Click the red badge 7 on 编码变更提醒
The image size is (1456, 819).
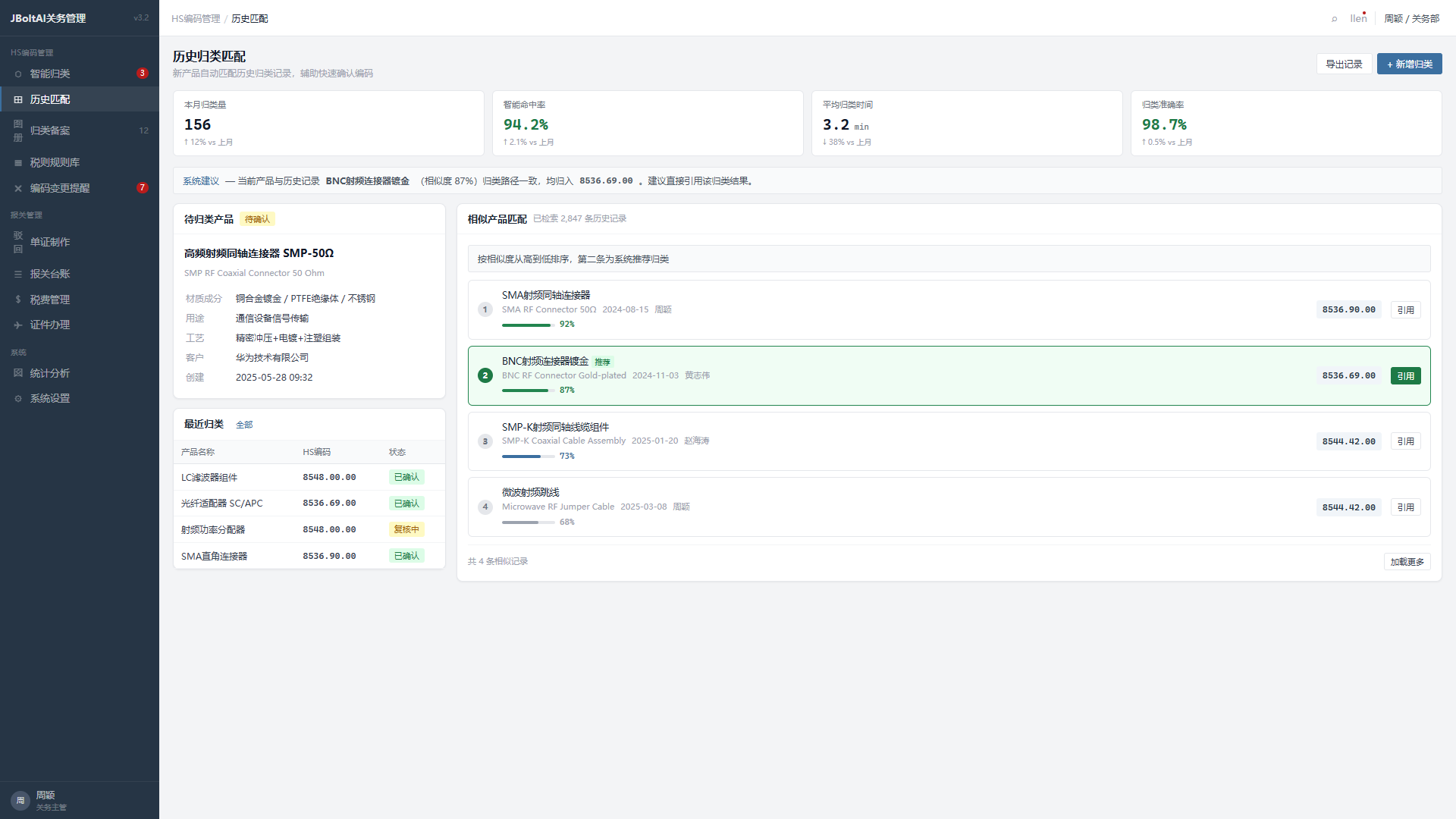(x=143, y=188)
